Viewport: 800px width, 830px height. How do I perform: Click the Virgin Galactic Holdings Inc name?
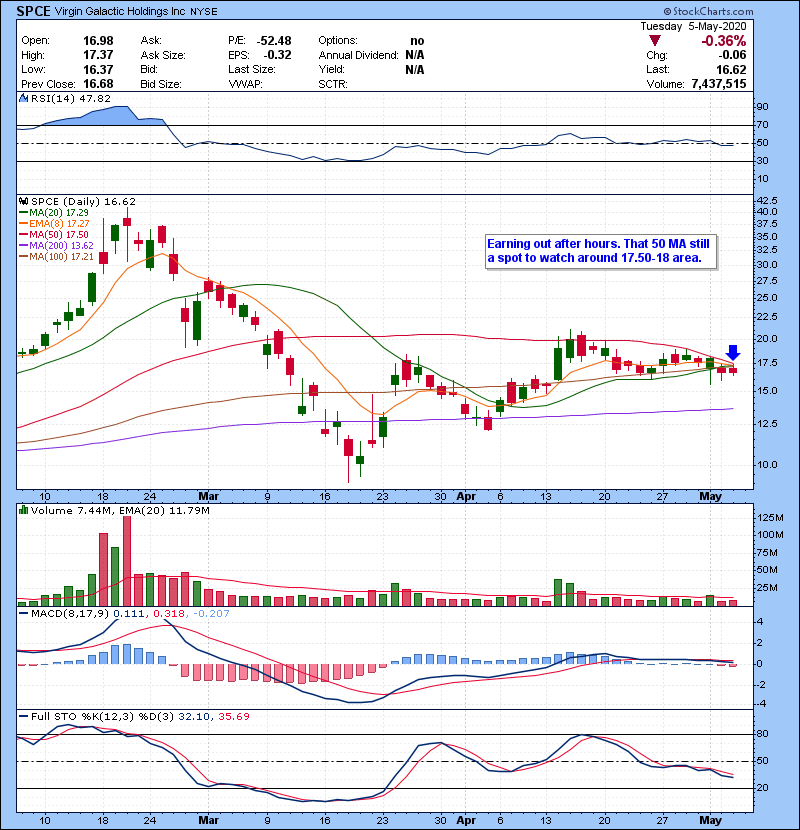pyautogui.click(x=120, y=12)
